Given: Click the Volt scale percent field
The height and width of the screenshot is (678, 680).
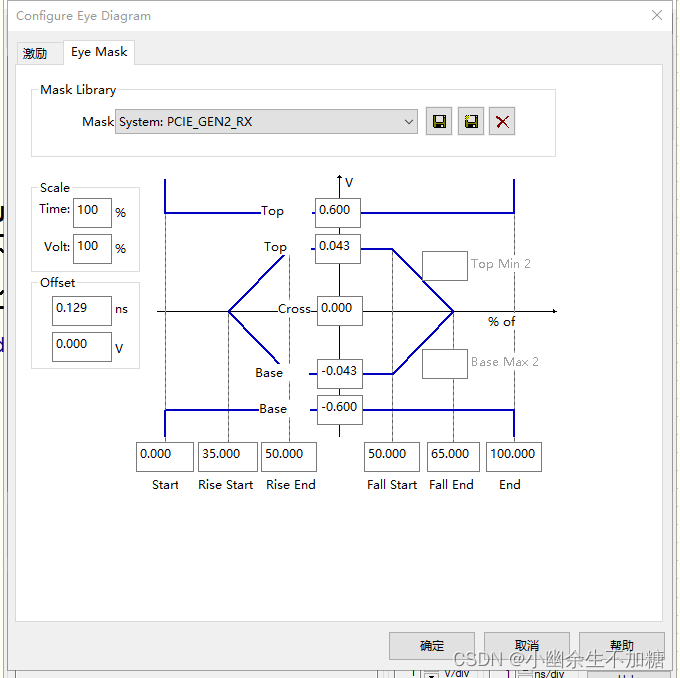Looking at the screenshot, I should [x=92, y=249].
